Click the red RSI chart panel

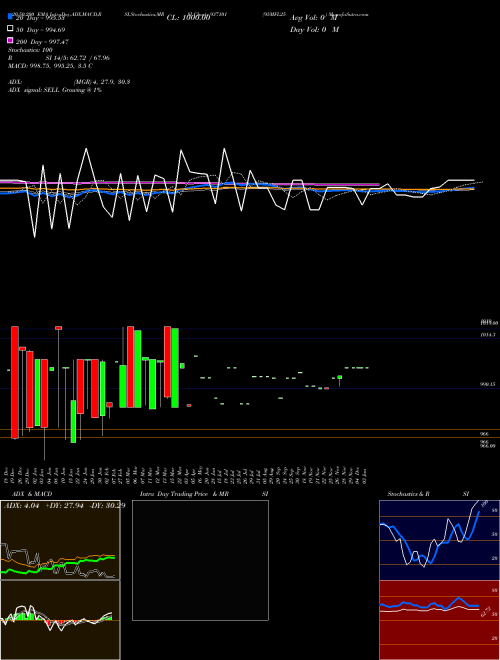(x=439, y=620)
